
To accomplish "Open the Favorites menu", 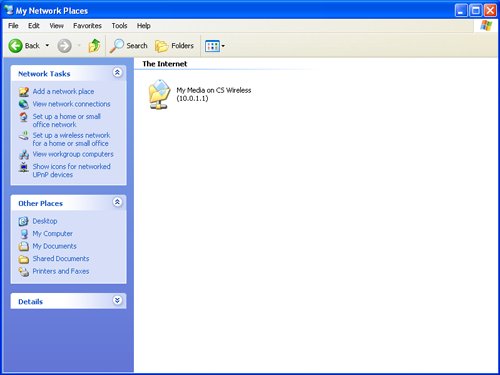I will coord(87,26).
